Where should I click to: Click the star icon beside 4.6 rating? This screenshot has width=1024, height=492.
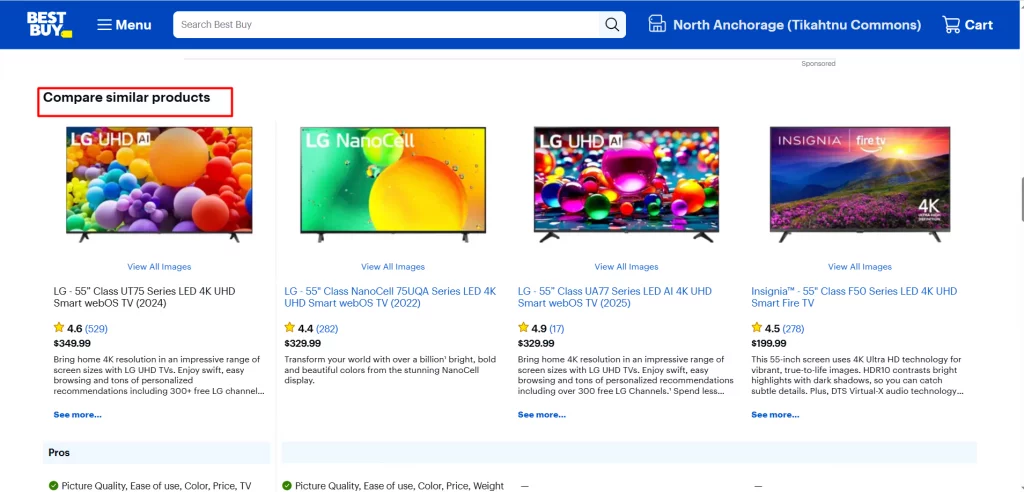pos(59,327)
